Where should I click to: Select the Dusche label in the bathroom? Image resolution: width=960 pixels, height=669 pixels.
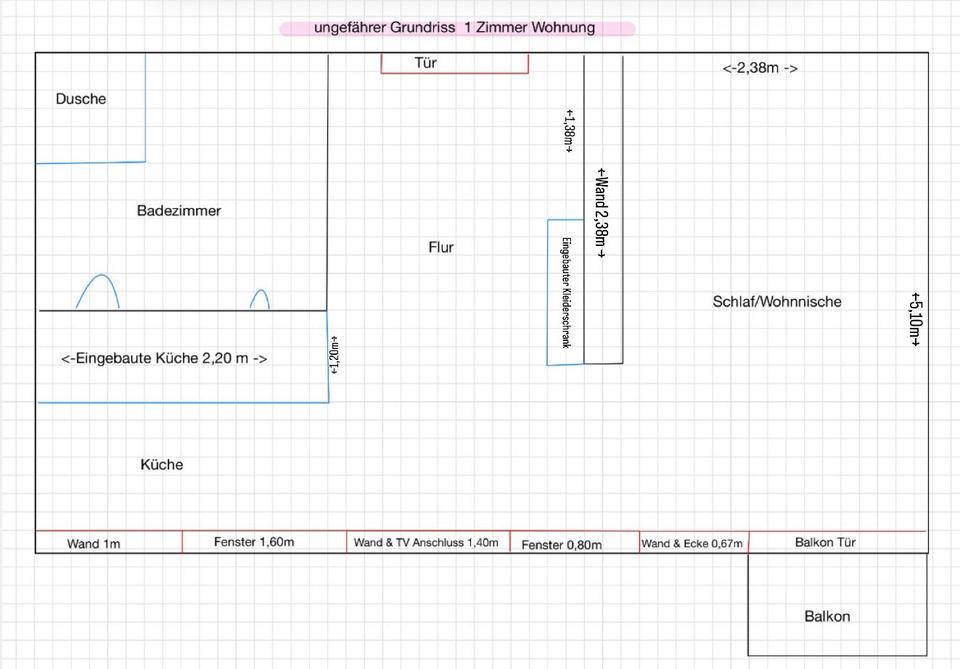[x=80, y=99]
